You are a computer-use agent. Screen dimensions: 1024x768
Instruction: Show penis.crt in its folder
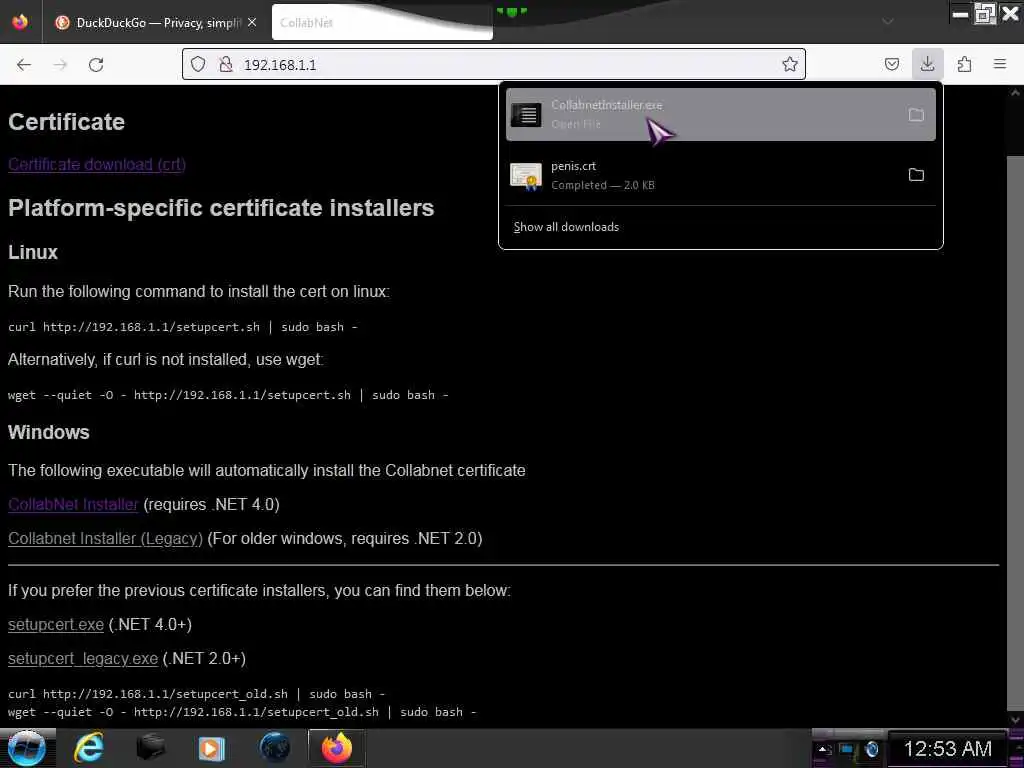916,174
